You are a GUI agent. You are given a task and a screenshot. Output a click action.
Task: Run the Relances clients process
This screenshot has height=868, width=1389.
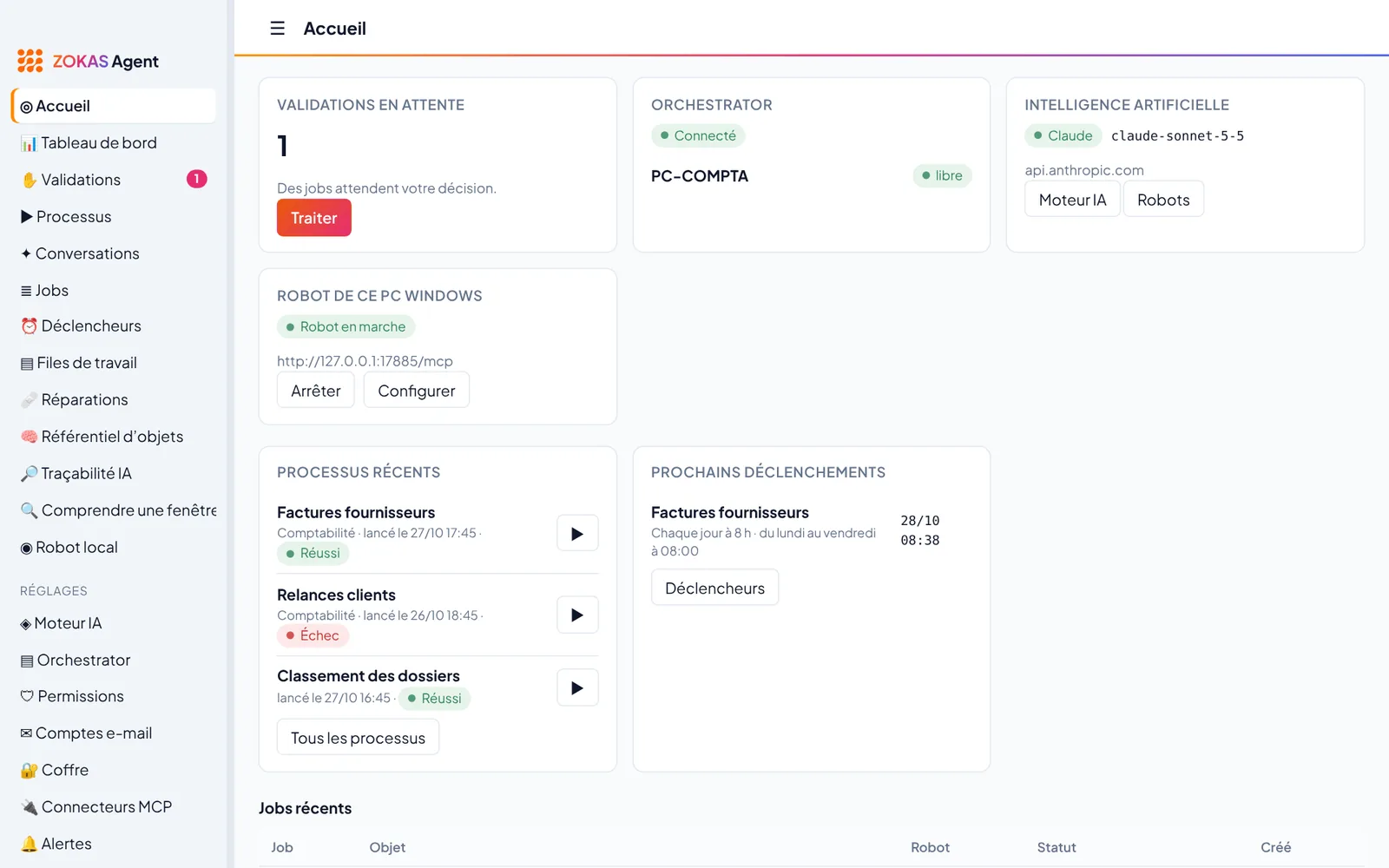coord(577,615)
